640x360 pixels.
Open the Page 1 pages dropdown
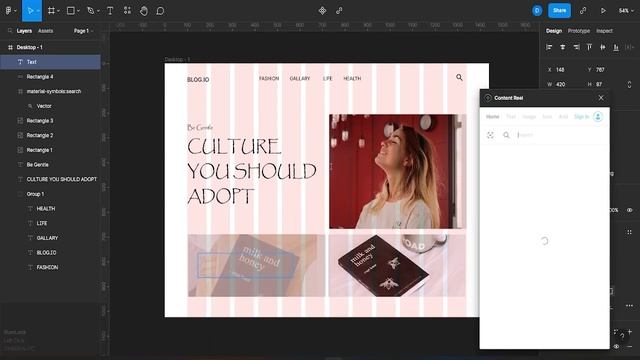click(x=83, y=31)
